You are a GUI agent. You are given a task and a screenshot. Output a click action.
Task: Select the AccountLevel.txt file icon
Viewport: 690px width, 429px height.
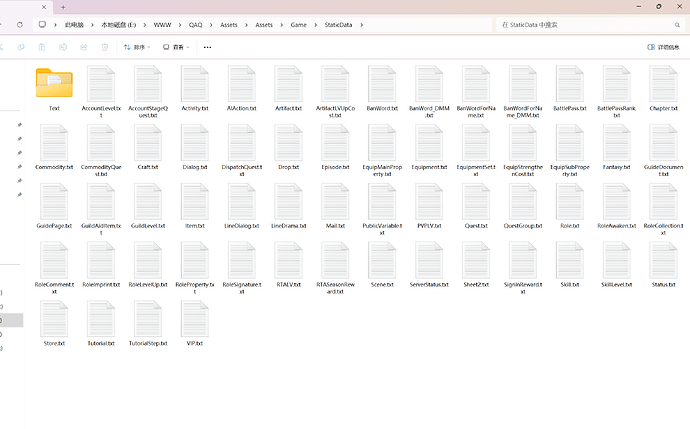(x=101, y=84)
